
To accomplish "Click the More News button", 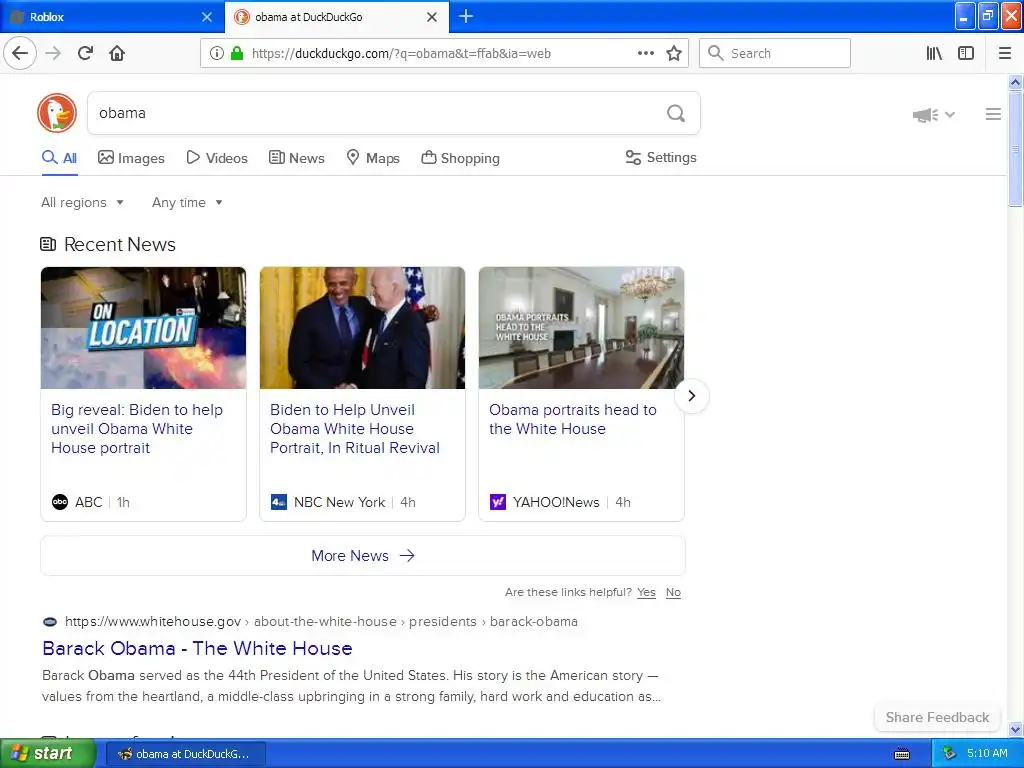I will (x=362, y=556).
